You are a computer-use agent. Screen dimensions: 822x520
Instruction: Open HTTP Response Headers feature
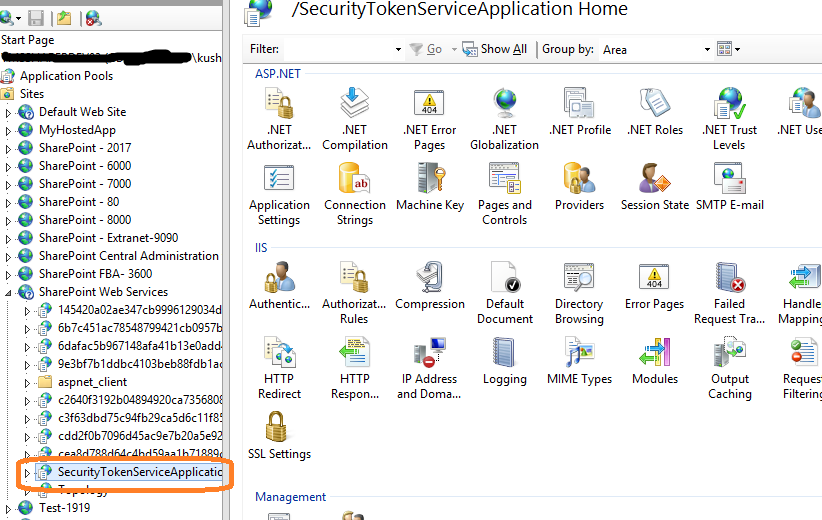355,368
